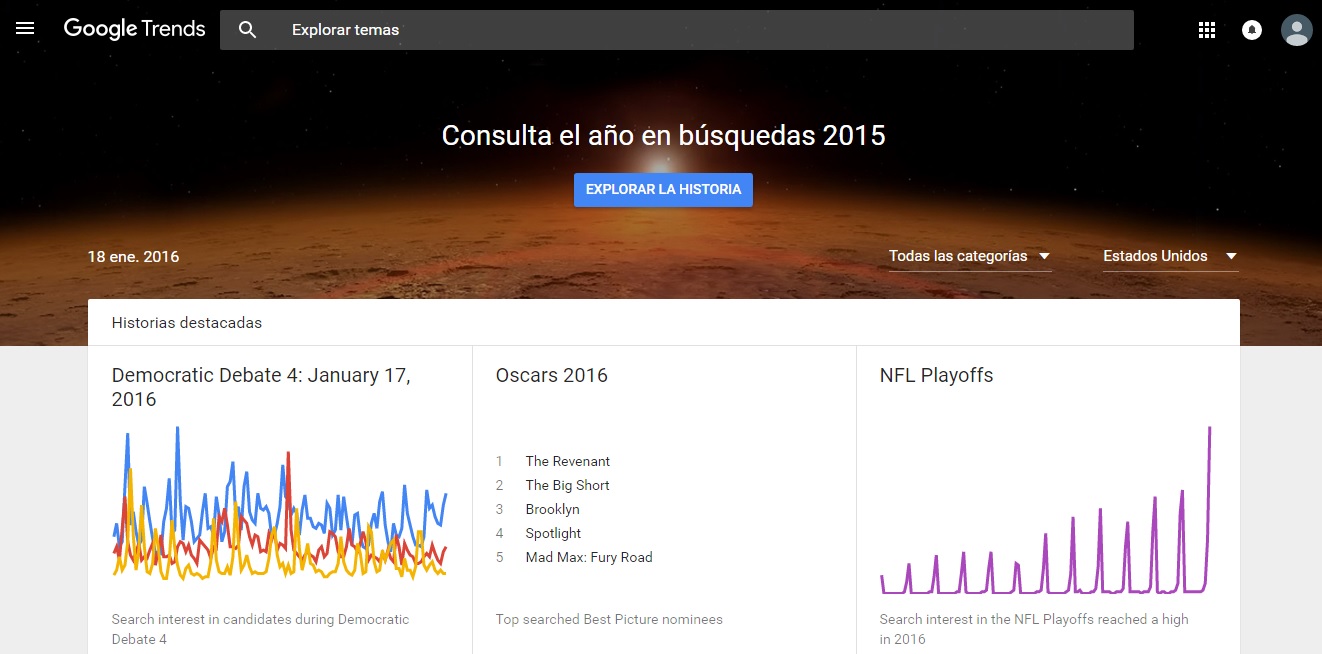
Task: Open the NFL Playoffs story title
Action: (x=936, y=376)
